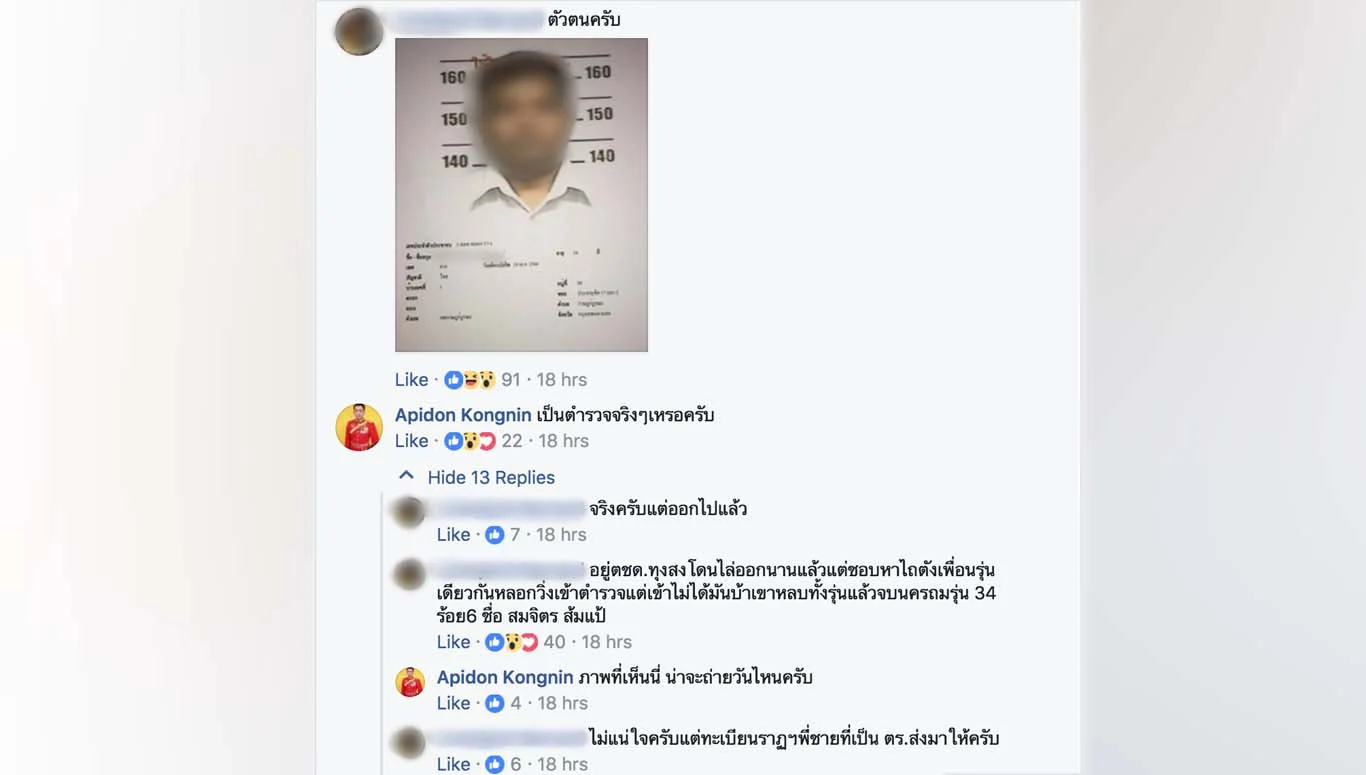View the reaction emojis beside the 91 count
The image size is (1366, 775).
click(x=470, y=380)
